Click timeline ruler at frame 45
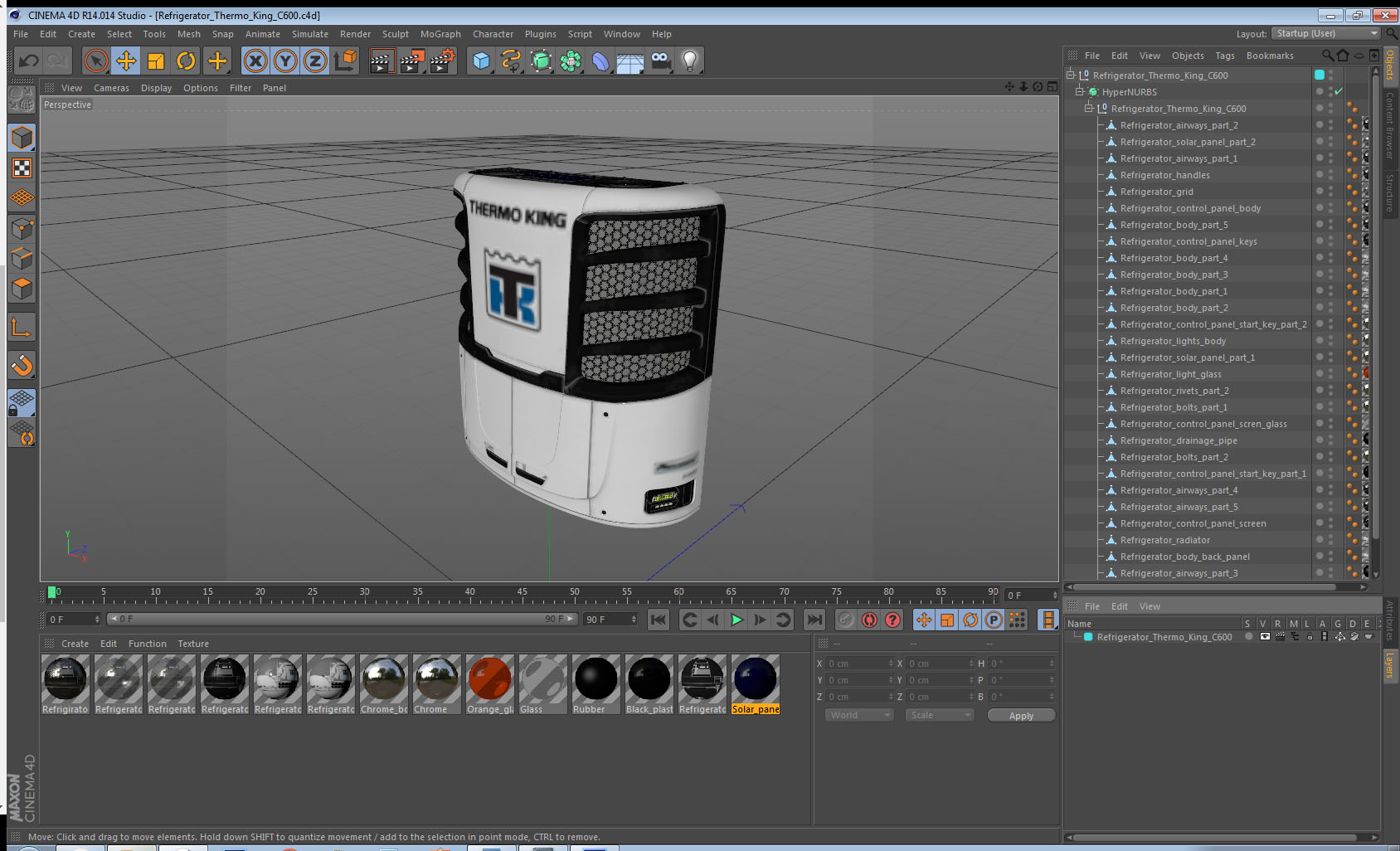The width and height of the screenshot is (1400, 851). pos(523,594)
